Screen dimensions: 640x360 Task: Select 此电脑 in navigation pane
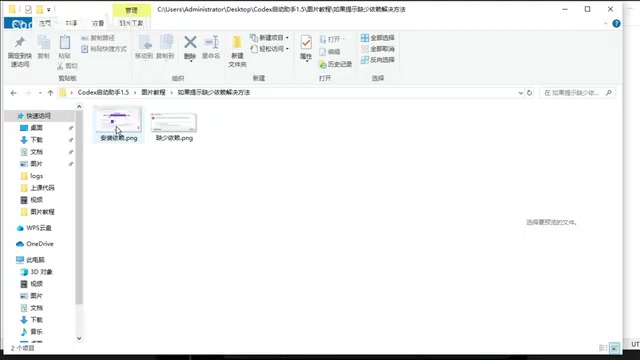pos(36,260)
